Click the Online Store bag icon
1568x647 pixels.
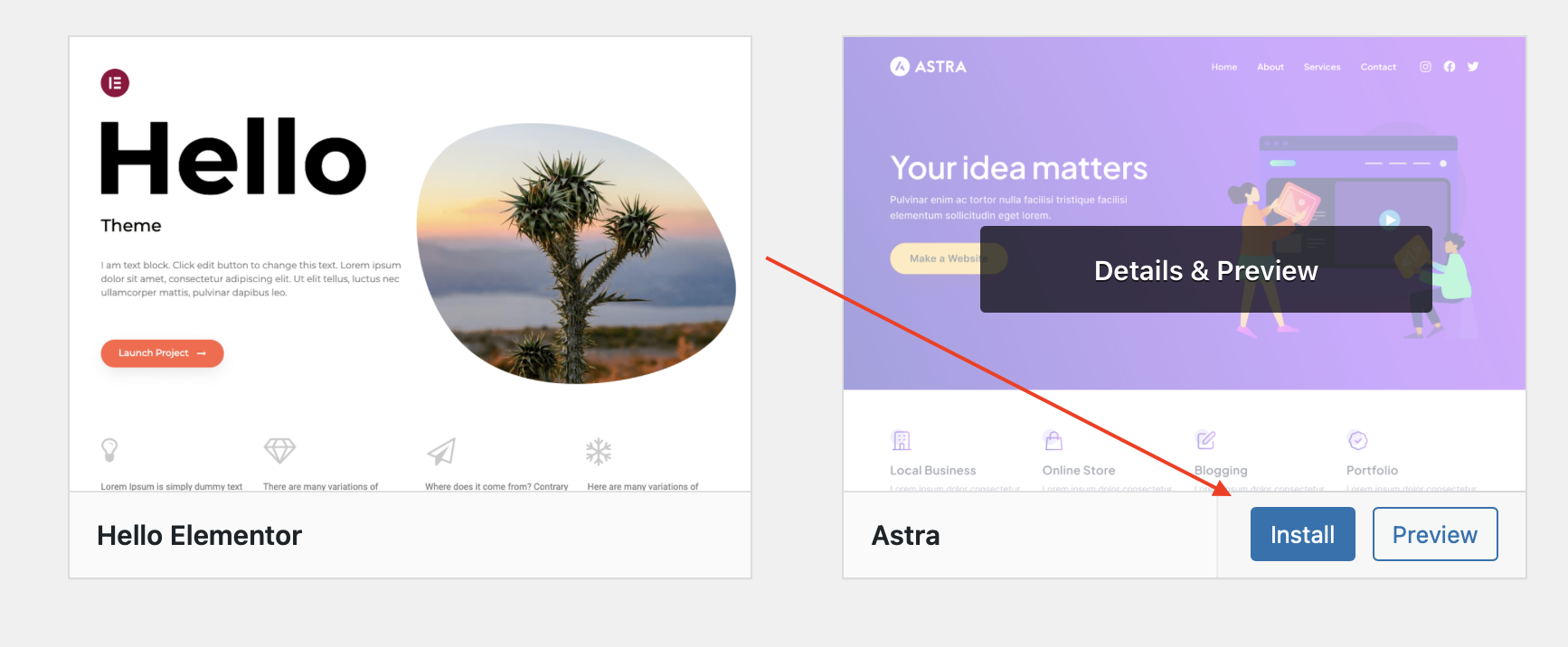(x=1053, y=440)
